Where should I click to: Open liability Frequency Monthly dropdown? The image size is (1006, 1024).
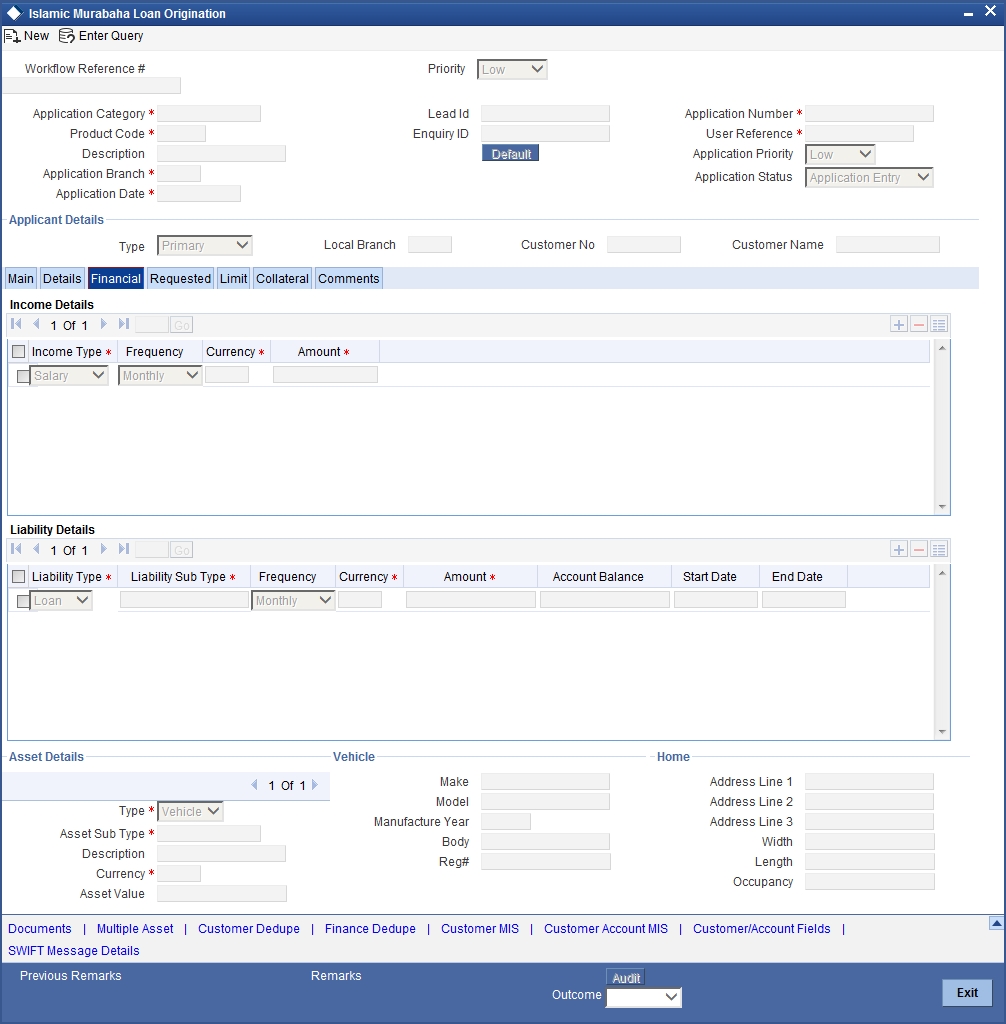click(293, 601)
